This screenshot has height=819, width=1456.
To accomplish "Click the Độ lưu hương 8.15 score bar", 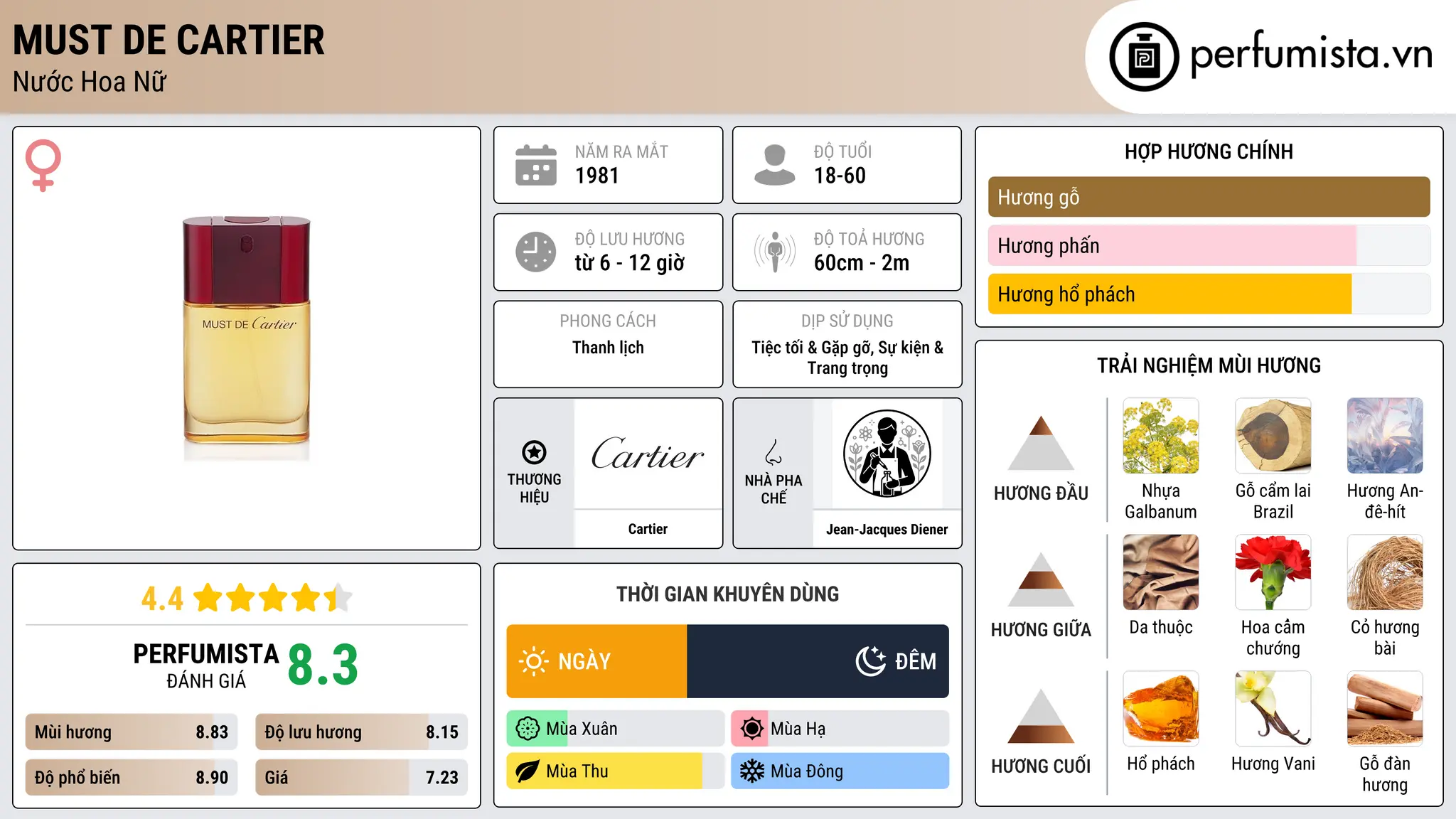I will (x=361, y=732).
